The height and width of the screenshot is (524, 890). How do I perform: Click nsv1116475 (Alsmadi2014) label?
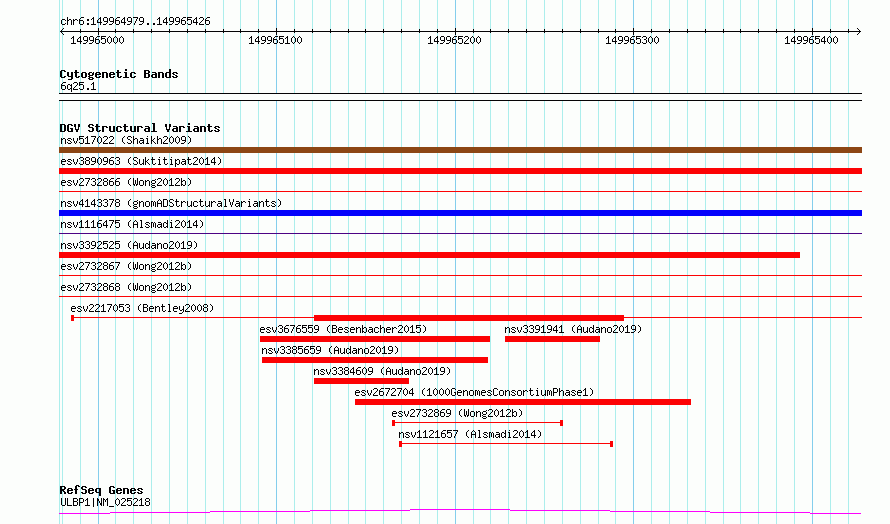tap(132, 224)
